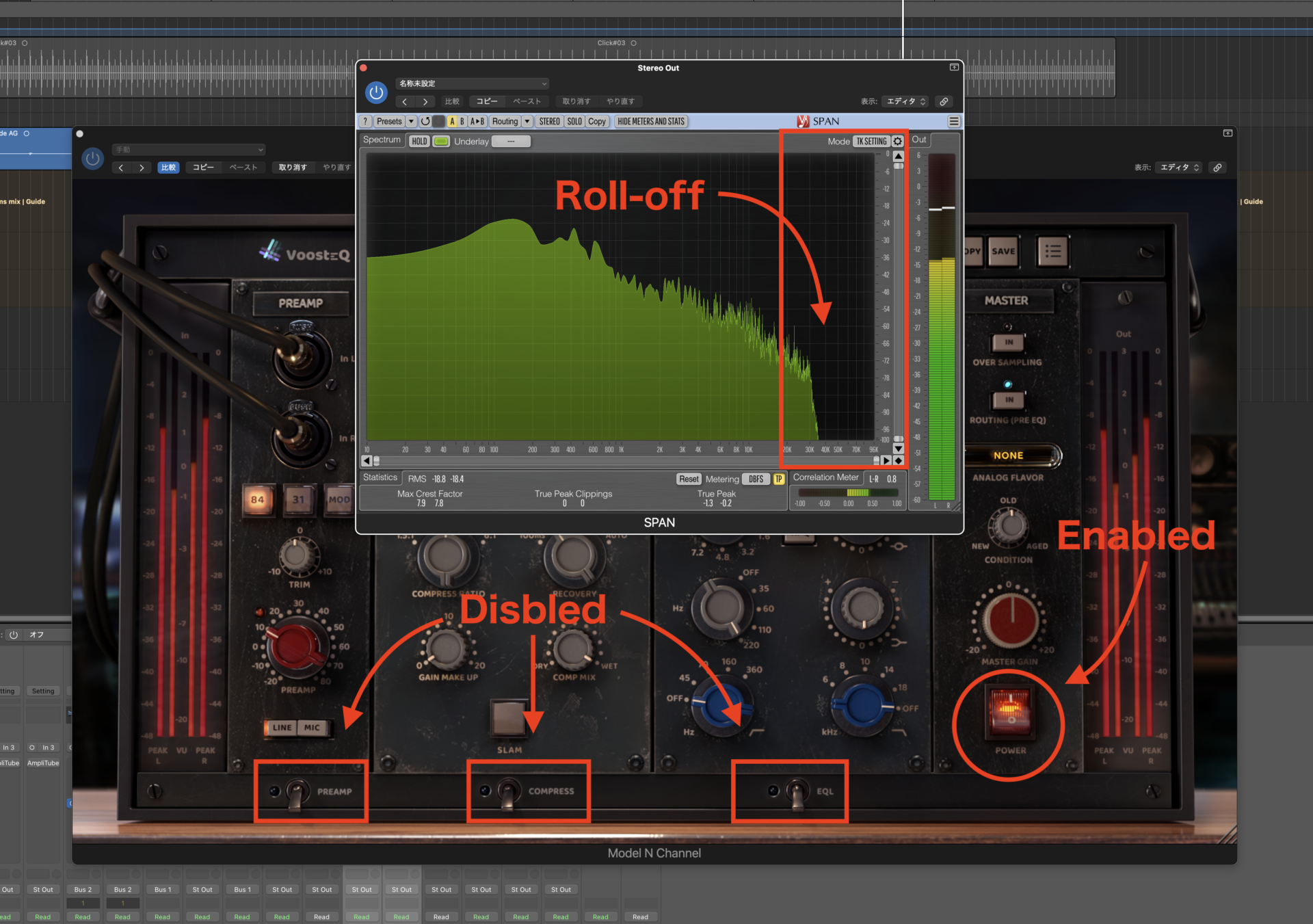Image resolution: width=1313 pixels, height=924 pixels.
Task: Toggle the green spectrum enable button next to HOLD
Action: click(x=441, y=141)
